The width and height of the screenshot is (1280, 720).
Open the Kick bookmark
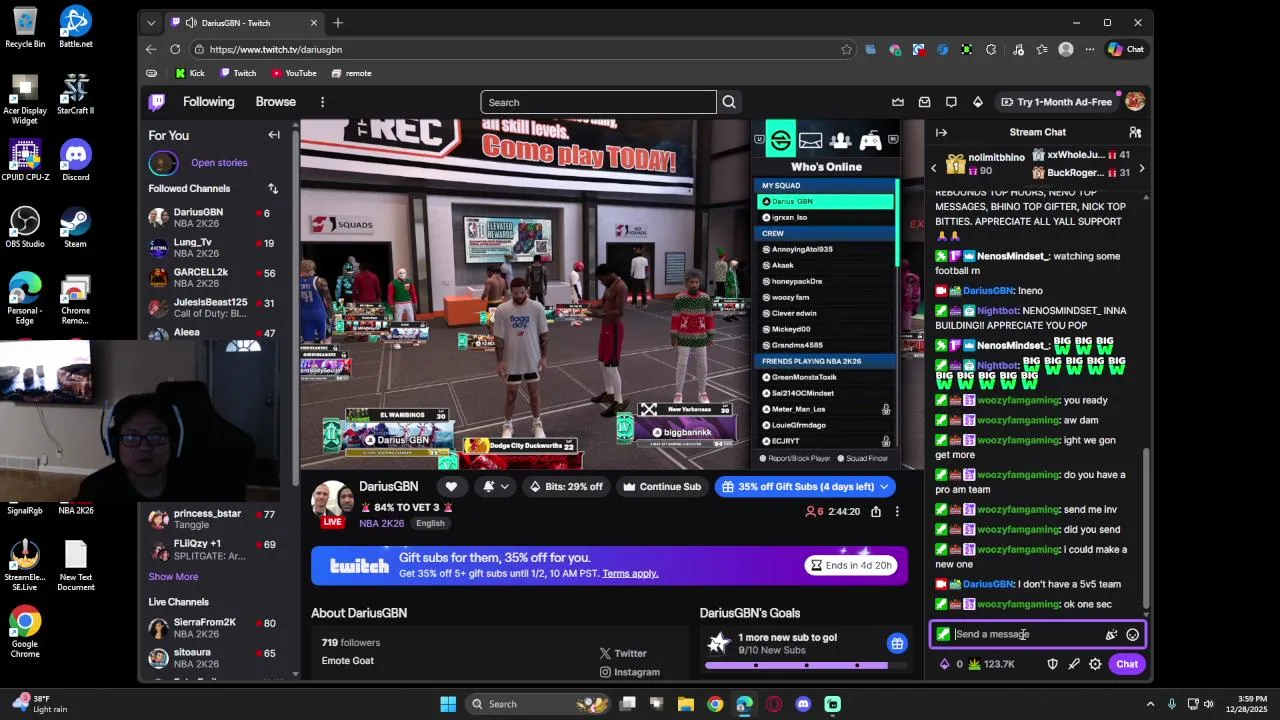[190, 73]
